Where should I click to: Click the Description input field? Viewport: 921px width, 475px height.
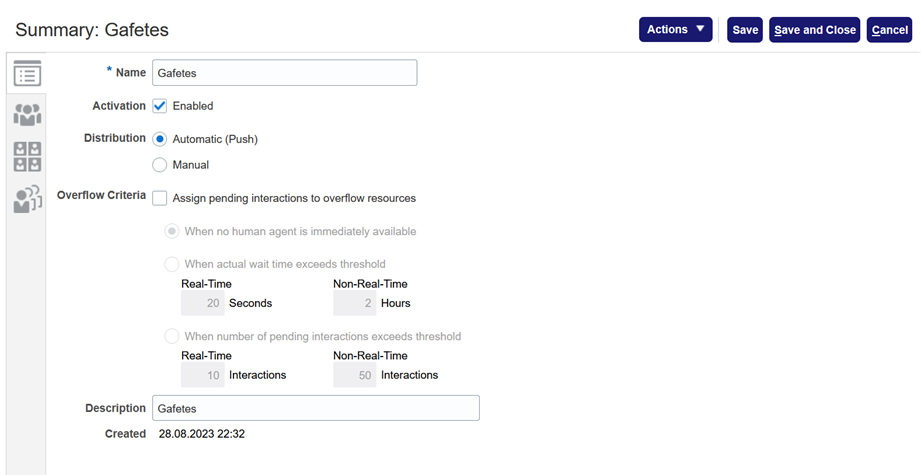pyautogui.click(x=316, y=408)
